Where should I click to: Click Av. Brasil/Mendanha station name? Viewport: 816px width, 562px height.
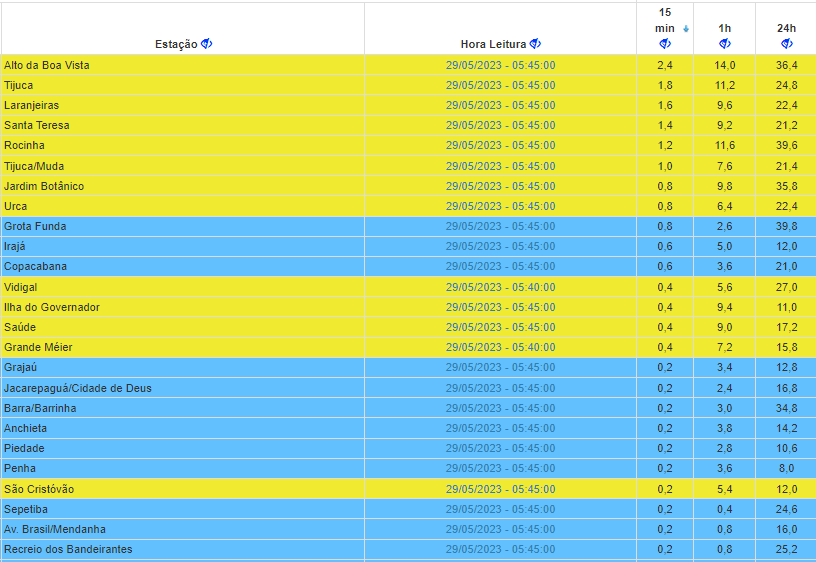click(x=55, y=529)
